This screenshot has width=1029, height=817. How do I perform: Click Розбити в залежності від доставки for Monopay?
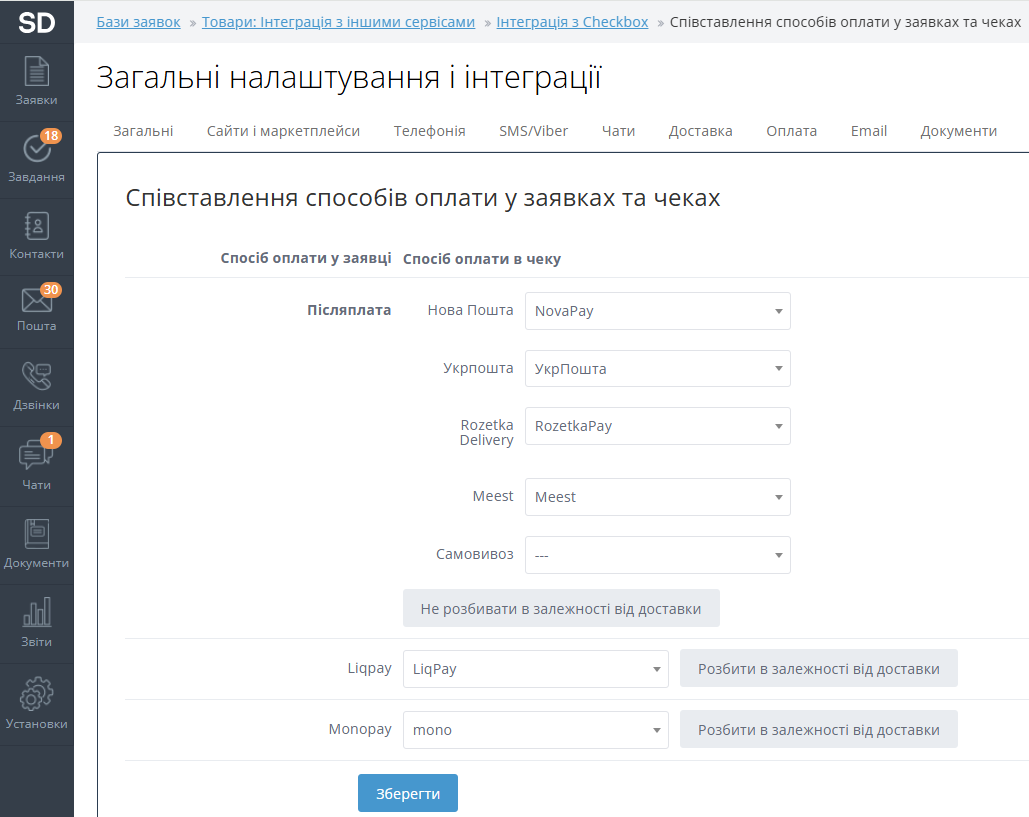pos(818,730)
